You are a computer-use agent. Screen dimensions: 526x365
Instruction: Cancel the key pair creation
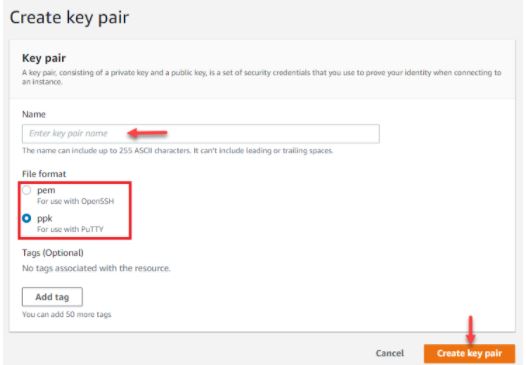[389, 353]
